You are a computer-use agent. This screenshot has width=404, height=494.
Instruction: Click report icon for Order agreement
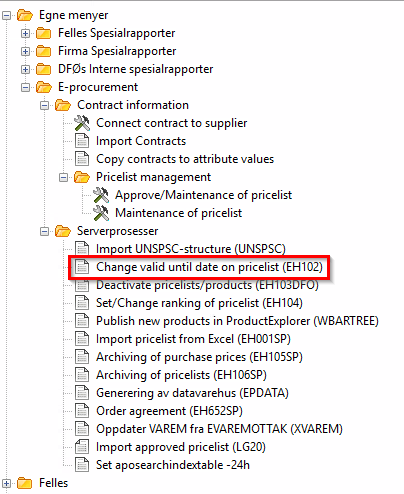click(82, 410)
